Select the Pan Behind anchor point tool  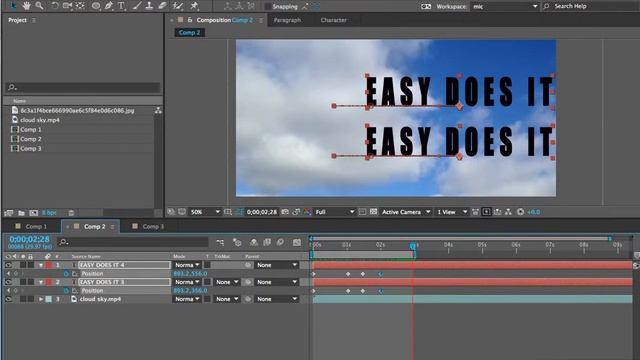pyautogui.click(x=80, y=6)
